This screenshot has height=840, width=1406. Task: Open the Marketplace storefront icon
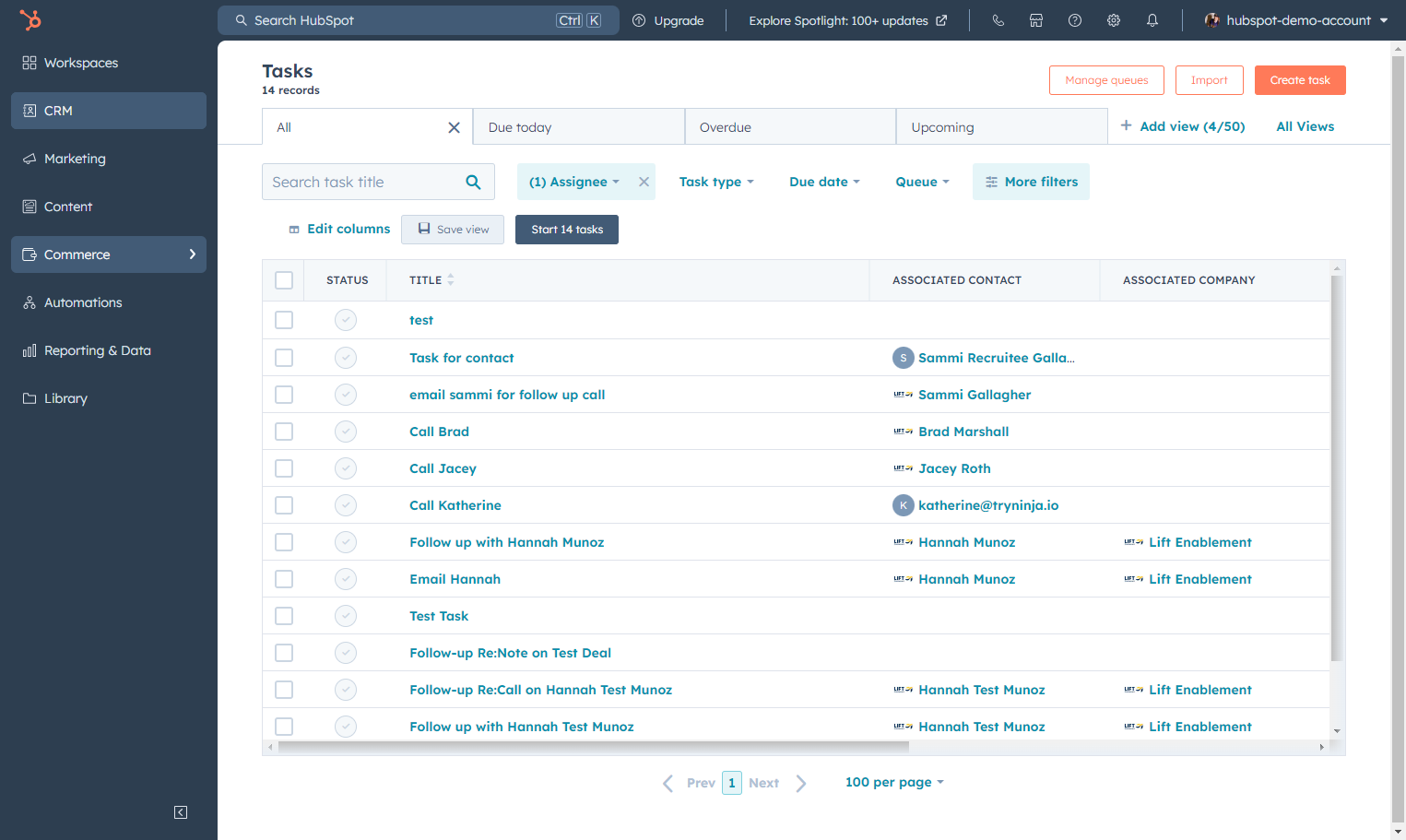[x=1036, y=20]
